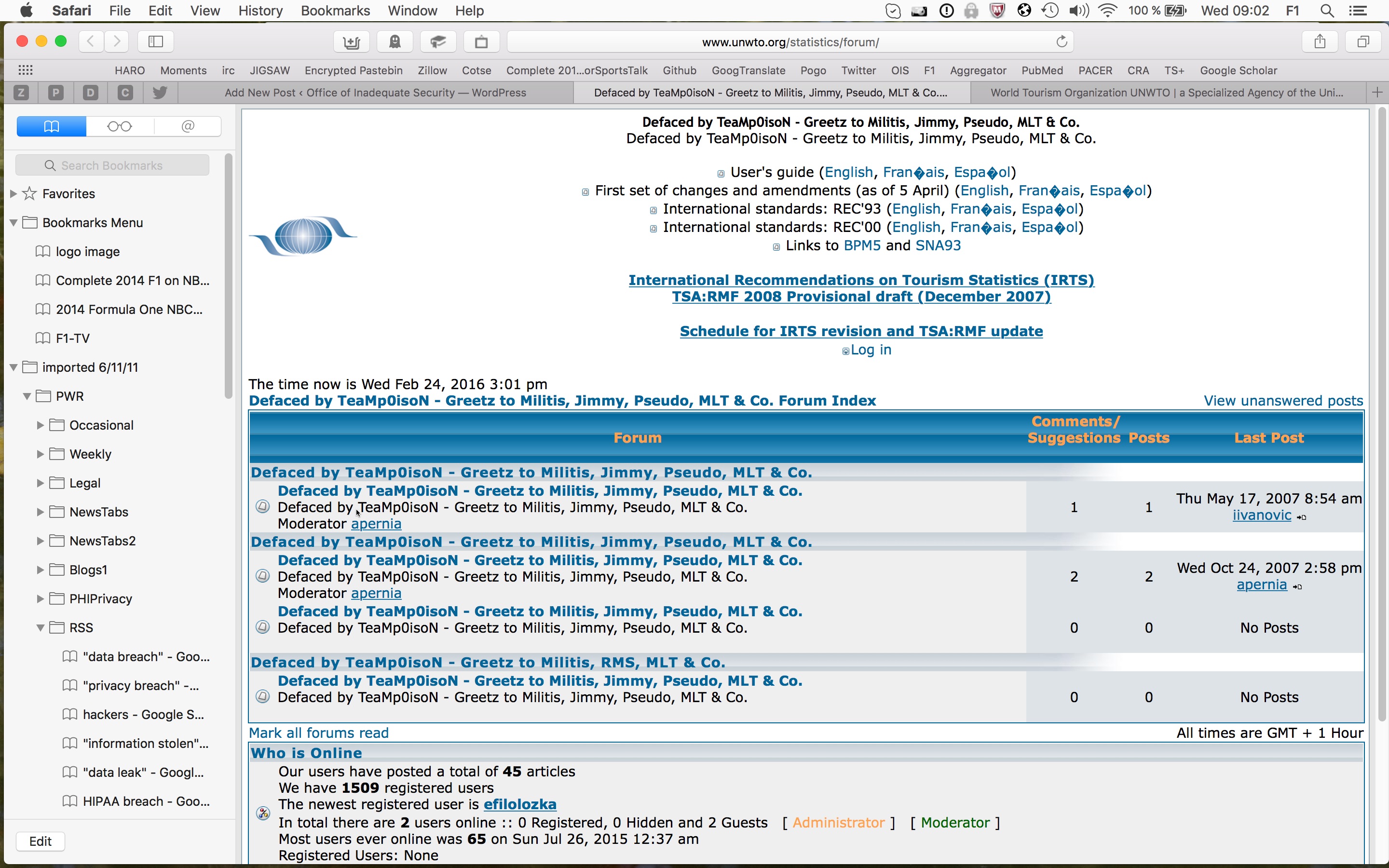
Task: Expand the Favorites folder
Action: point(13,194)
